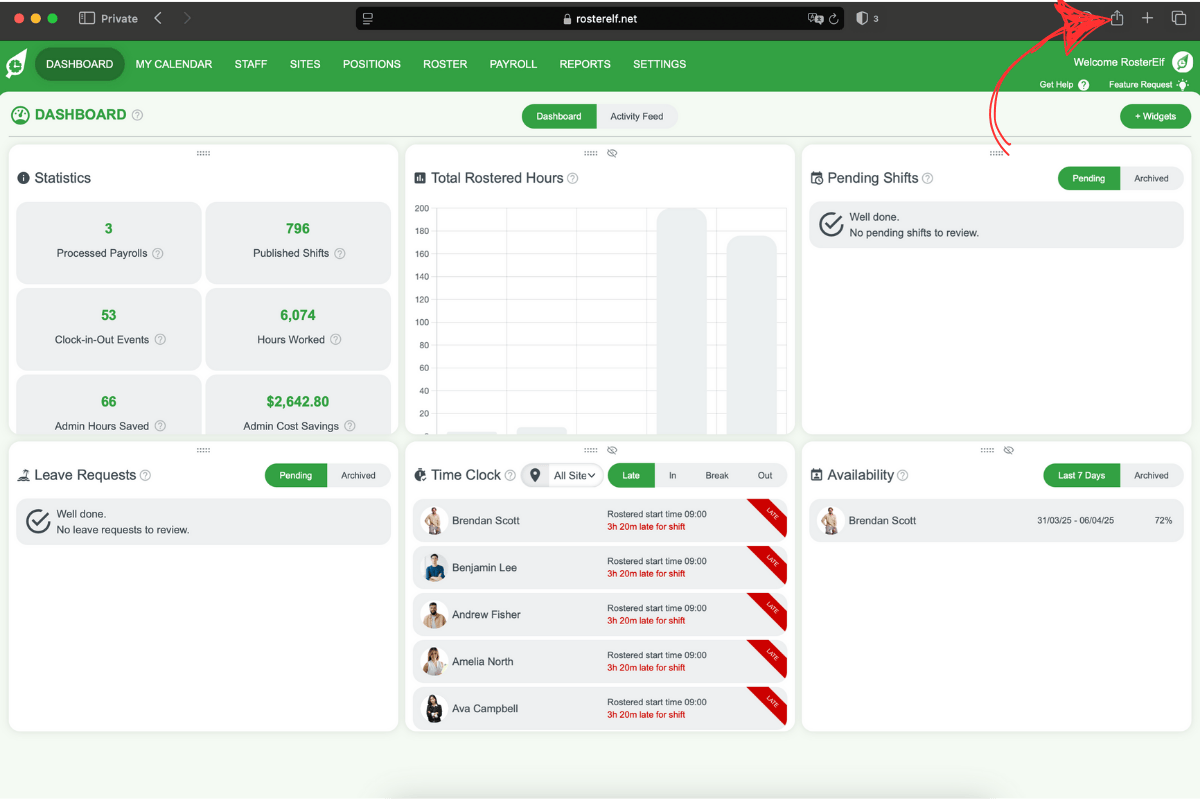Open the PAYROLL menu item

pyautogui.click(x=513, y=64)
